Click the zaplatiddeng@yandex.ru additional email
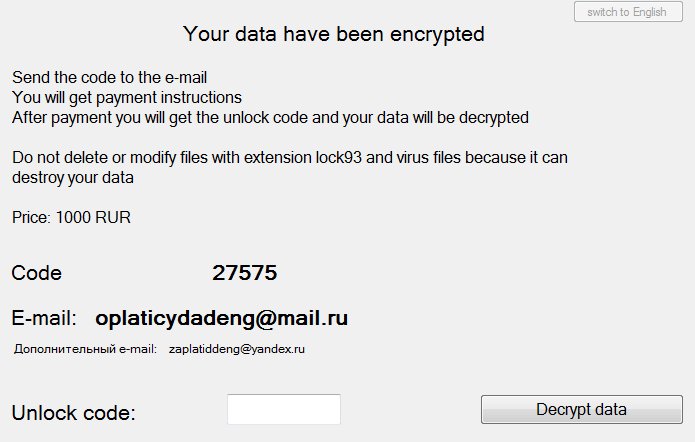Image resolution: width=695 pixels, height=442 pixels. [x=237, y=349]
